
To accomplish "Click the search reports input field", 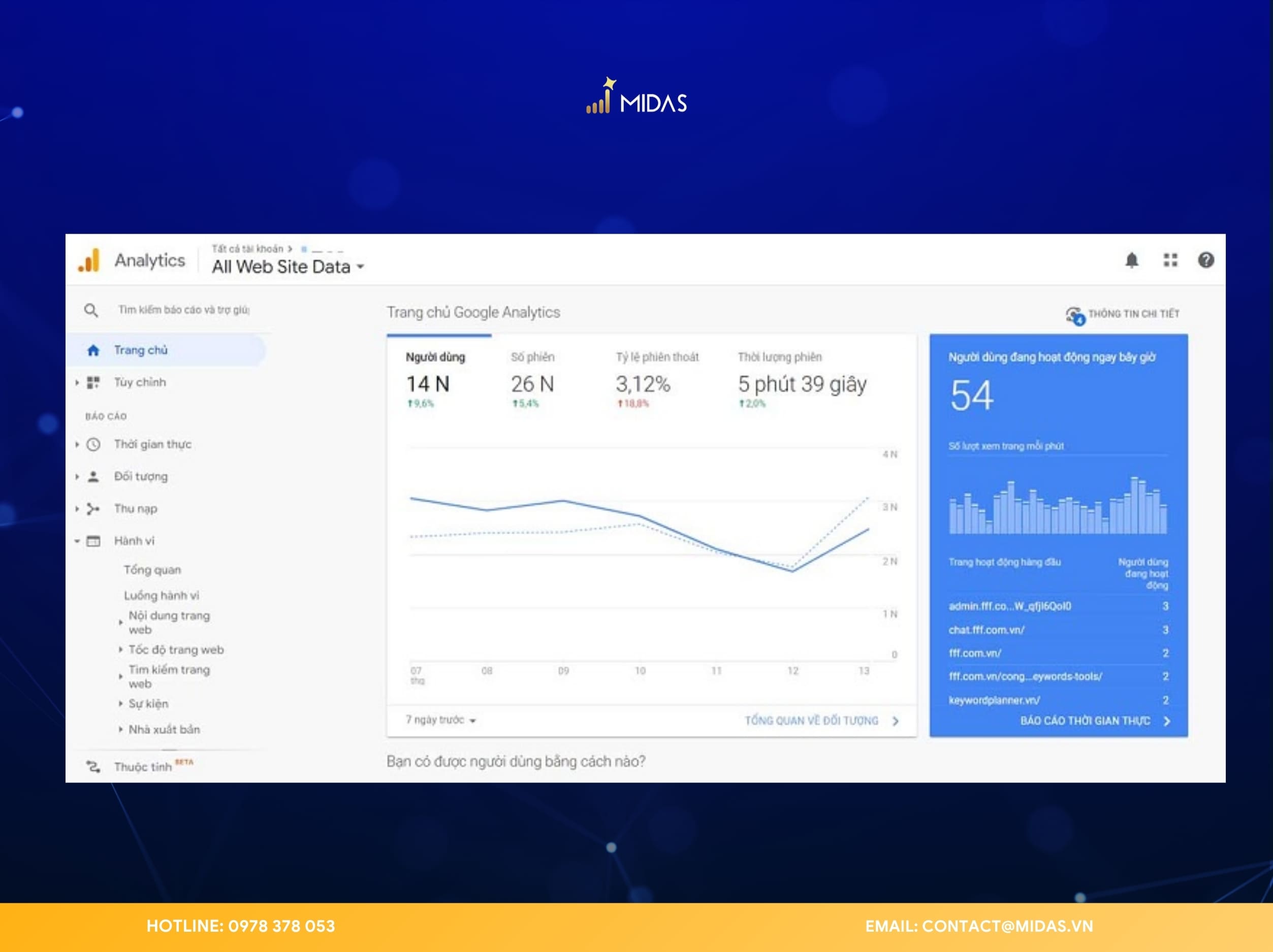I will point(184,310).
